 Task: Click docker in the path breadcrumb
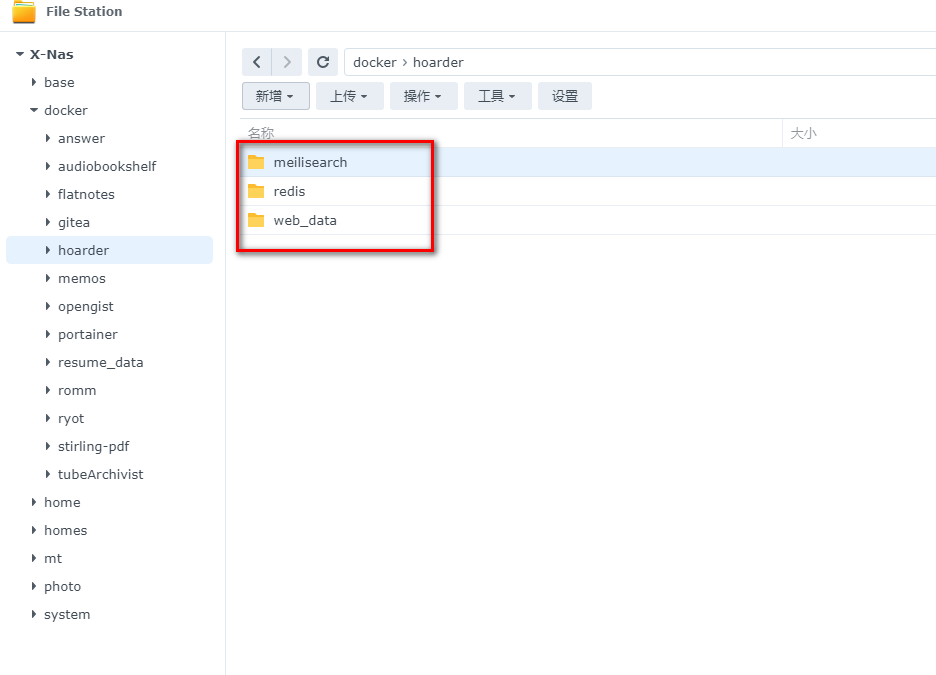[x=374, y=62]
